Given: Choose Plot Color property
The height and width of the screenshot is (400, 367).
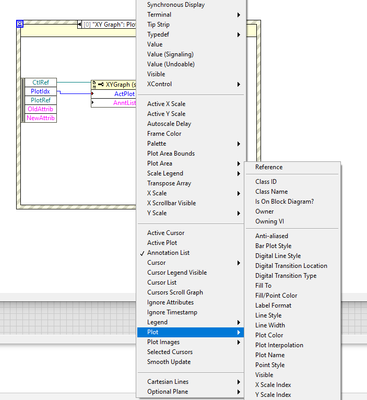Looking at the screenshot, I should coord(293,335).
